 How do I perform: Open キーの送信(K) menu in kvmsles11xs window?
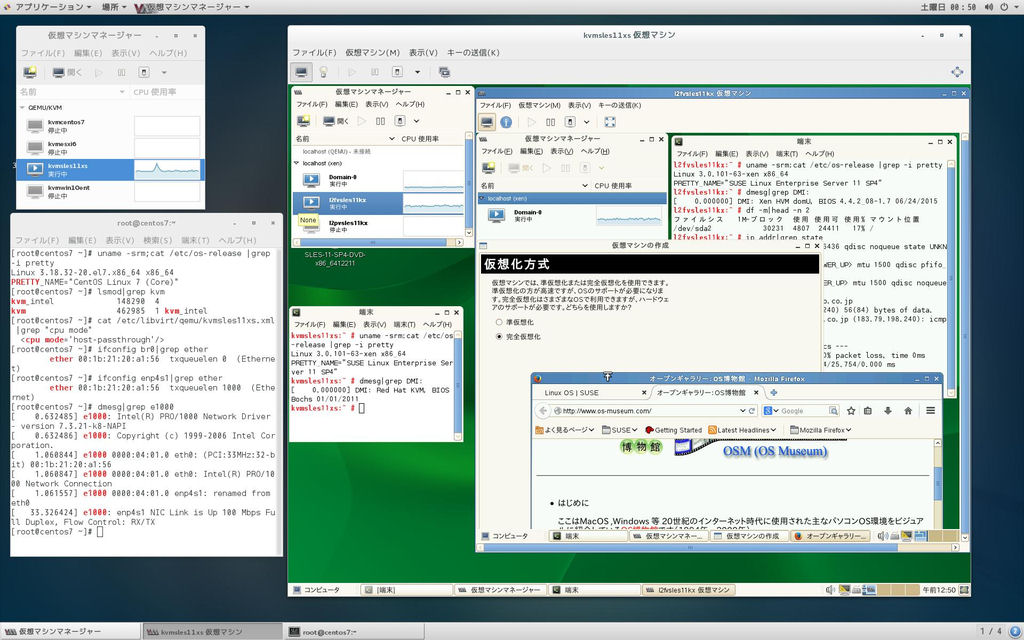pos(473,52)
